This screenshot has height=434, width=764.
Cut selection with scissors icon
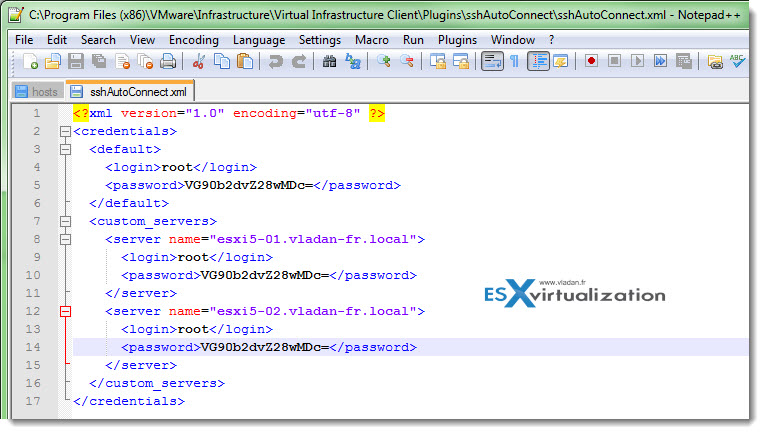[198, 61]
